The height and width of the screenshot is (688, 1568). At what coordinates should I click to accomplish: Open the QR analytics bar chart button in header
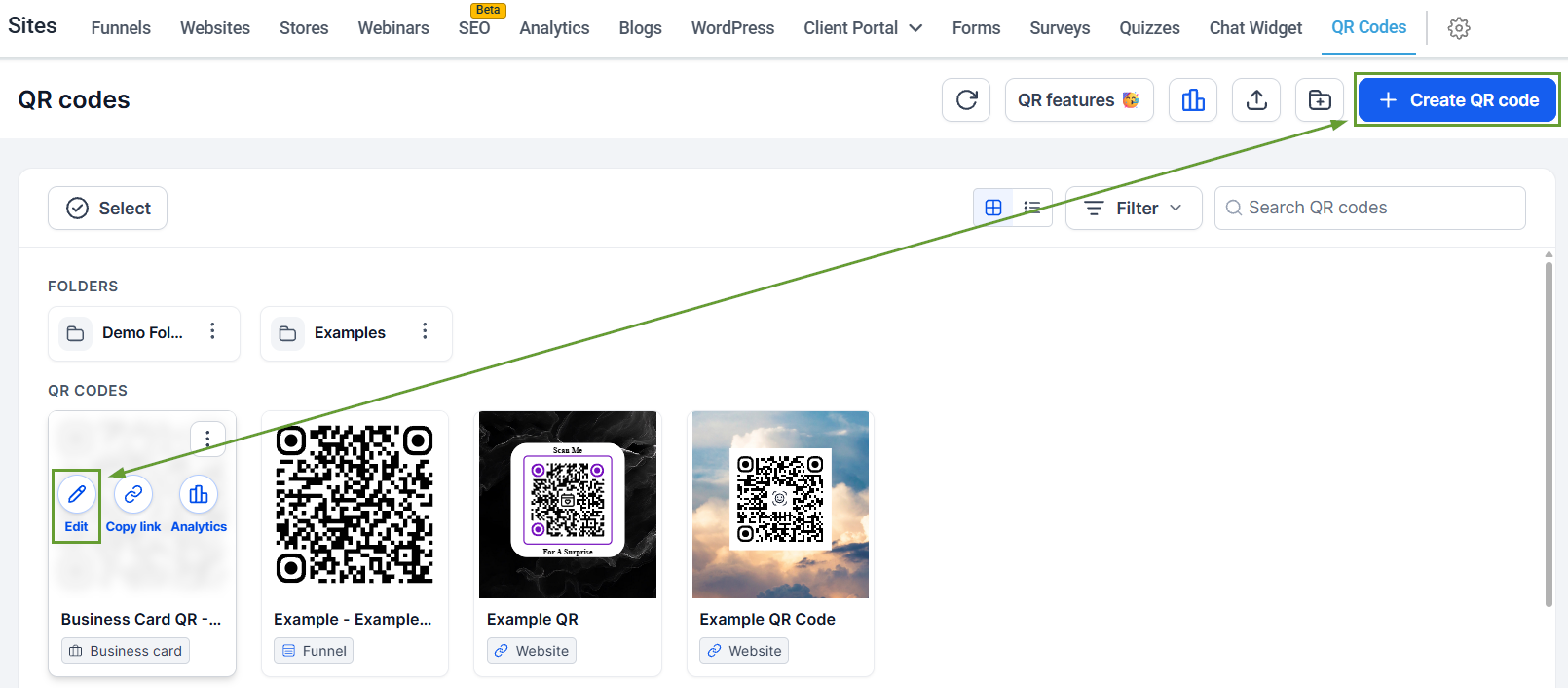[1193, 100]
